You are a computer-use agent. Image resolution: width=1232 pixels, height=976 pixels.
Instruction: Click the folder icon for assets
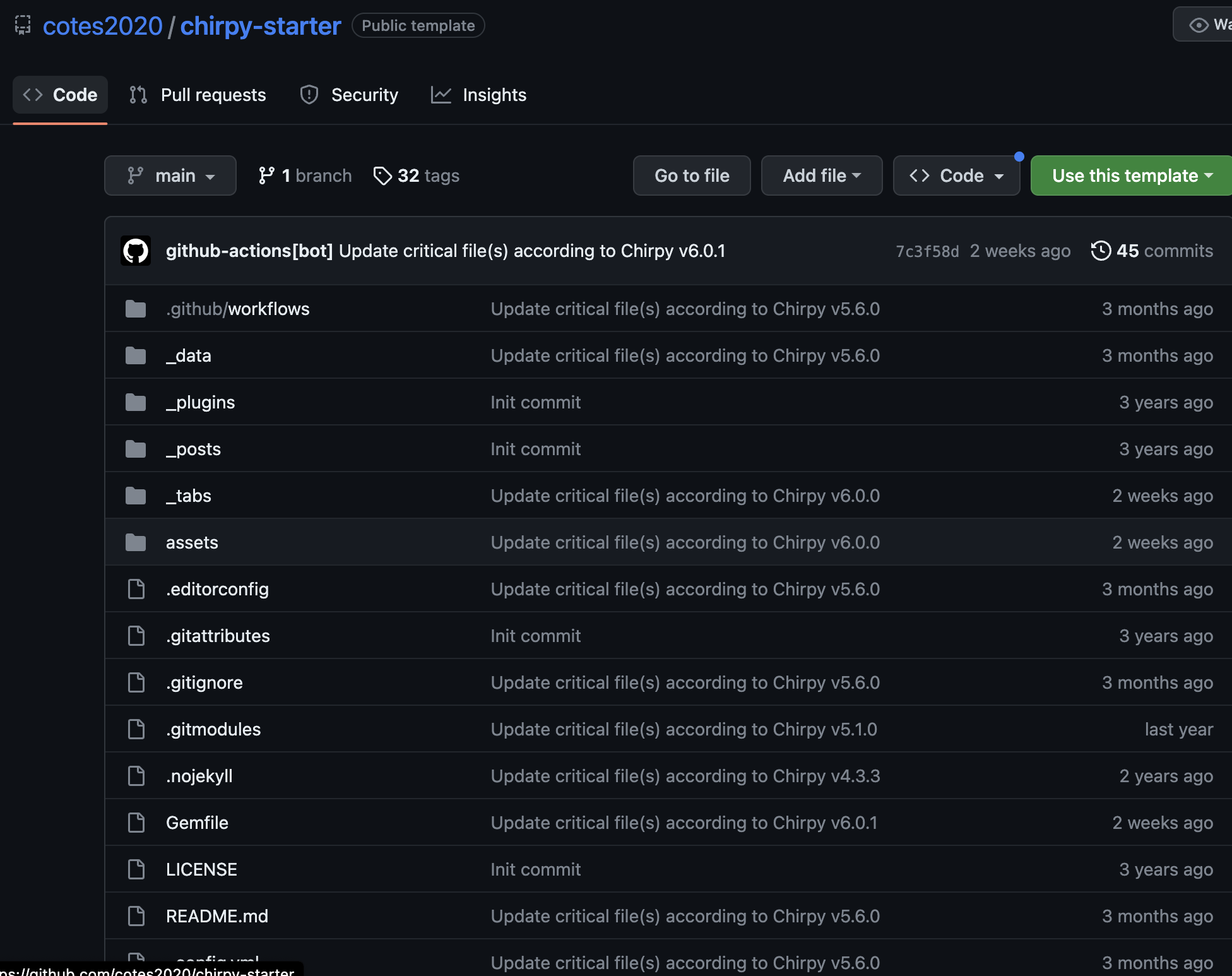pos(136,542)
